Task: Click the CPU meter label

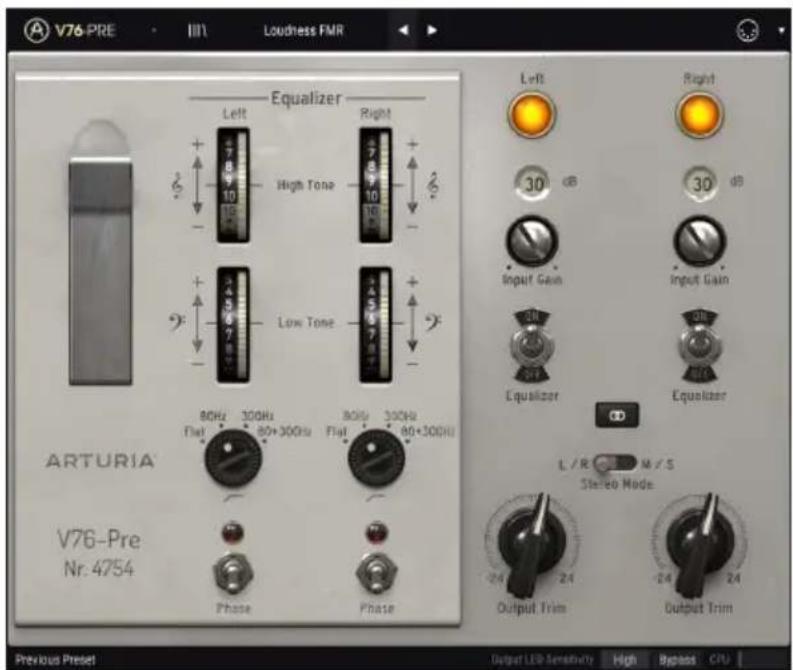Action: 719,659
